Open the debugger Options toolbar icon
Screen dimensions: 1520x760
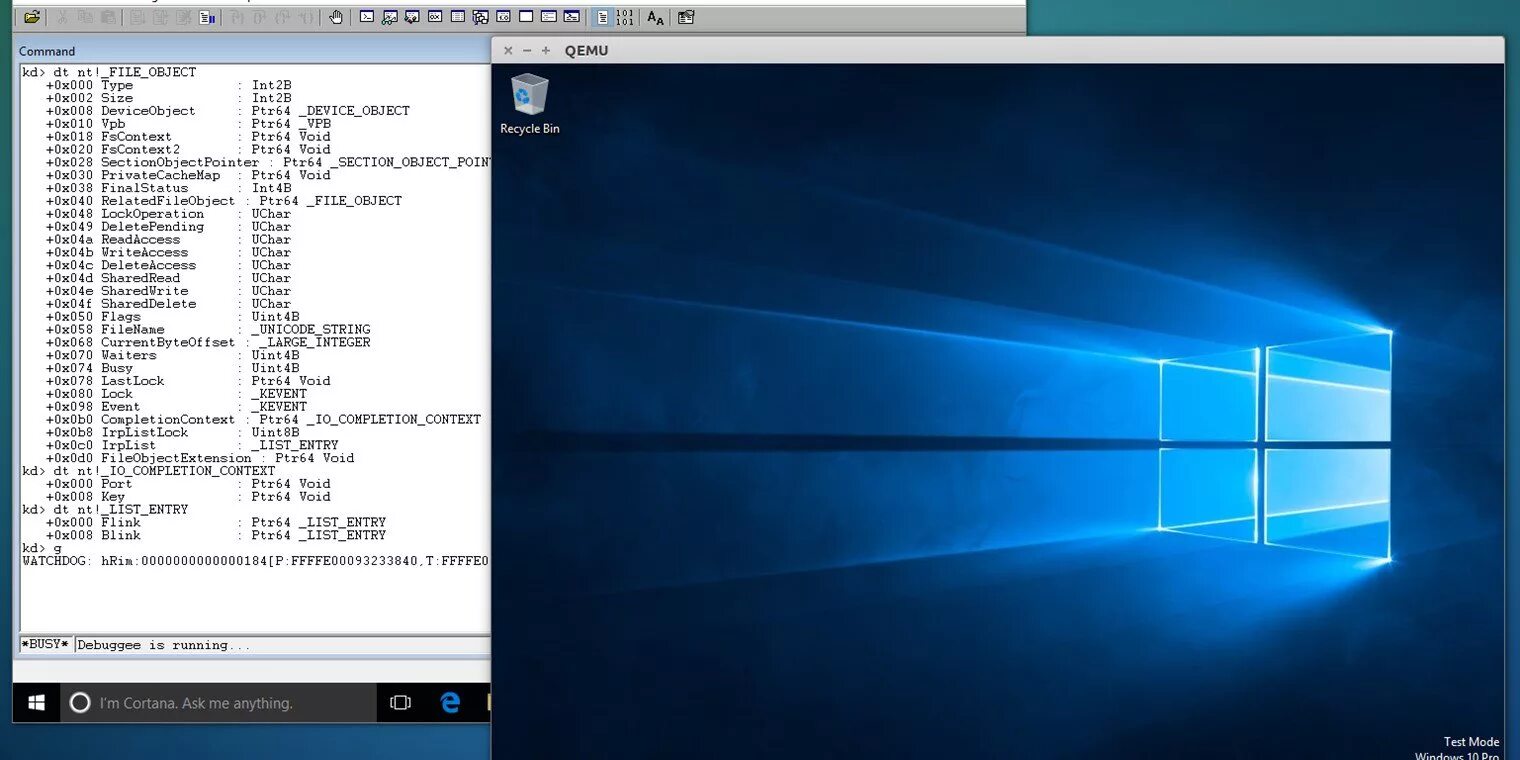(686, 17)
